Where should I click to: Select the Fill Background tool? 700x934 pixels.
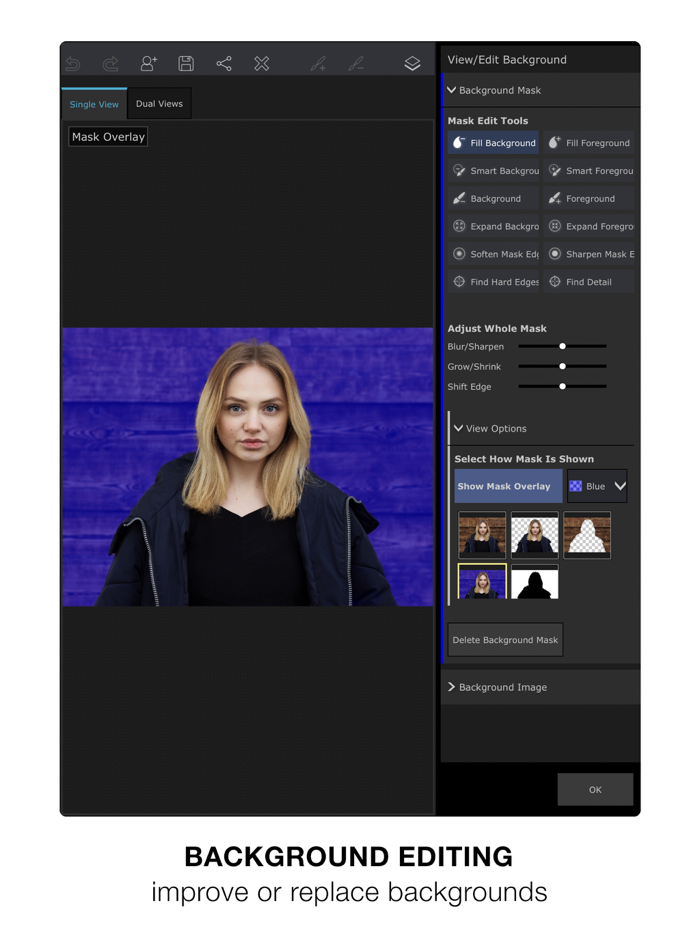pos(493,143)
